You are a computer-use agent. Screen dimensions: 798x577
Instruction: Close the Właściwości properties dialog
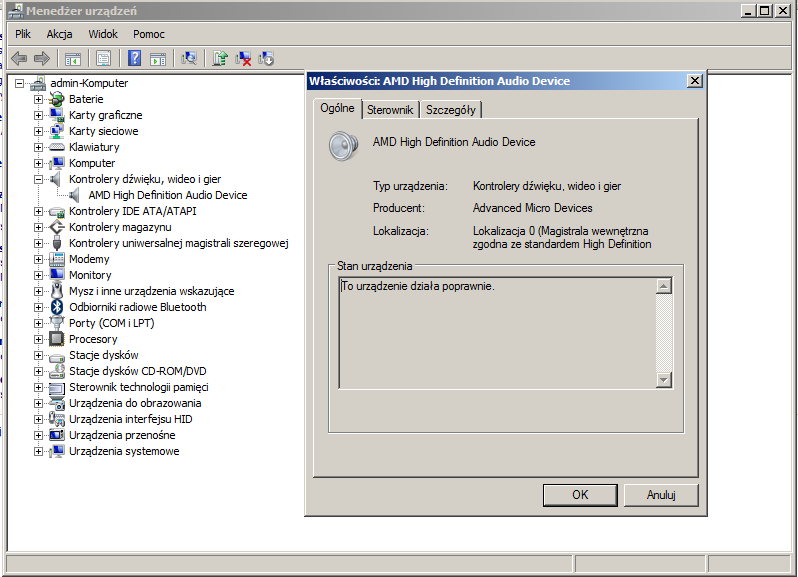695,81
